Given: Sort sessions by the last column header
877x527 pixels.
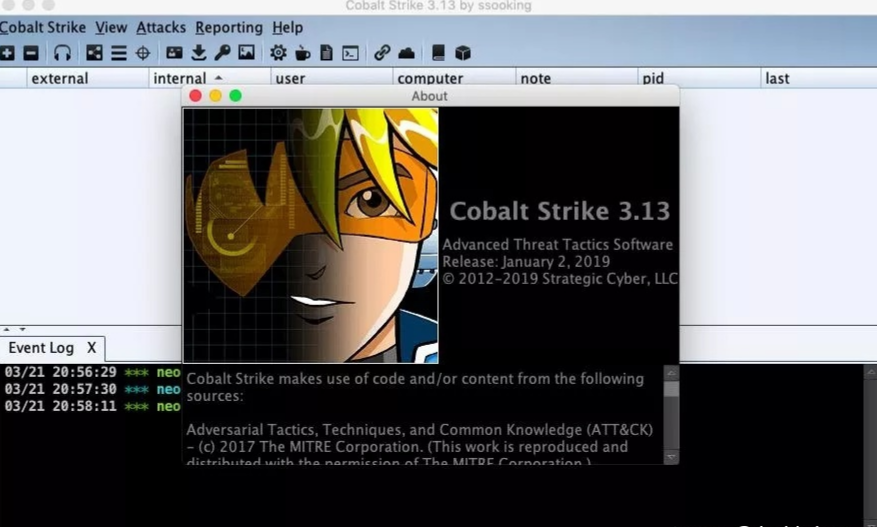Looking at the screenshot, I should 819,78.
